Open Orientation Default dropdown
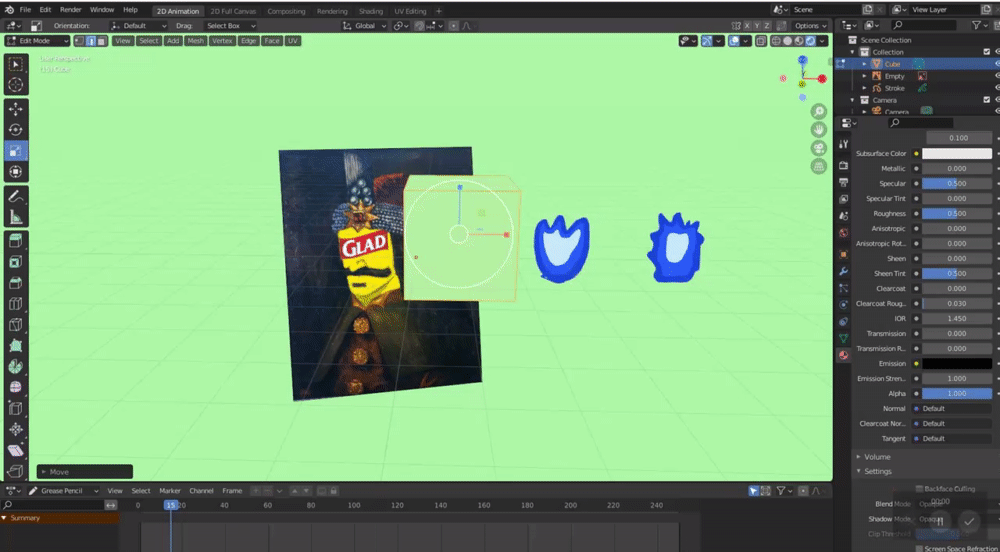The height and width of the screenshot is (552, 1000). point(138,26)
